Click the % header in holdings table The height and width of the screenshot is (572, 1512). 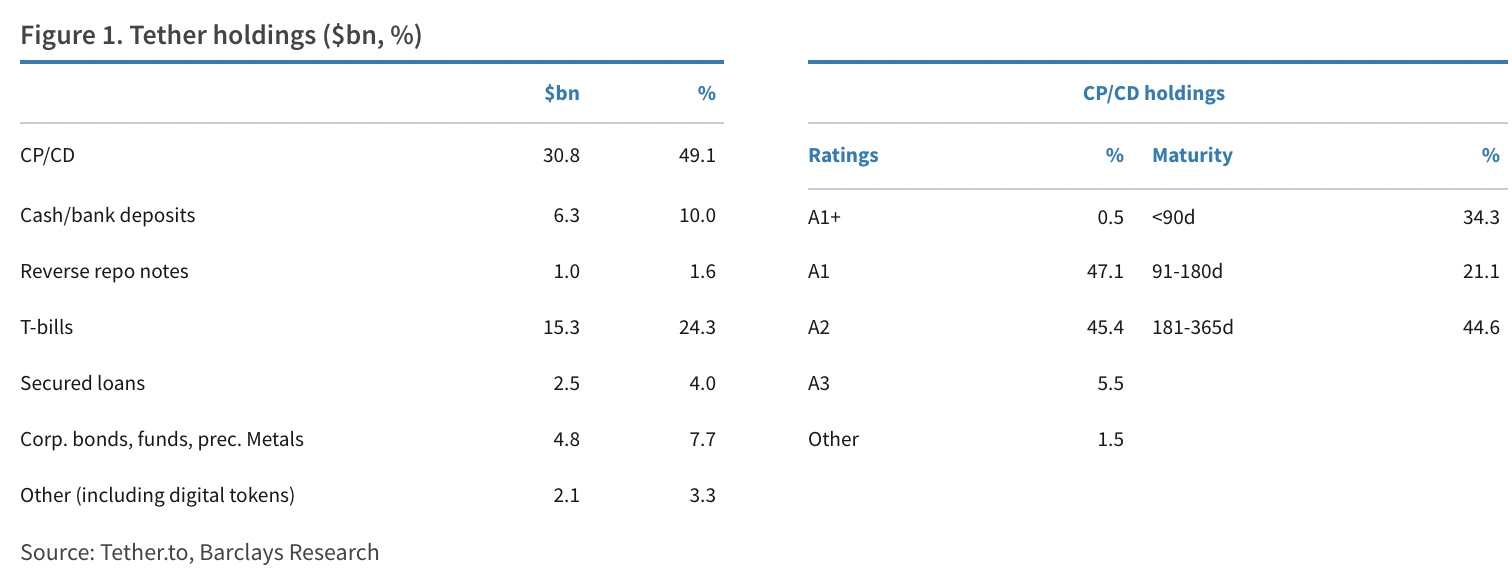tap(706, 94)
